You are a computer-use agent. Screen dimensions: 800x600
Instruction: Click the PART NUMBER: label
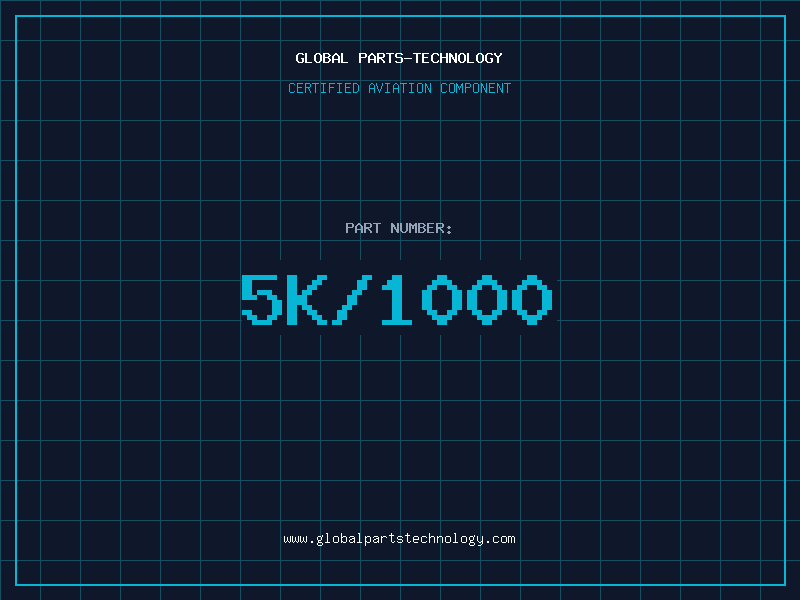tap(398, 228)
